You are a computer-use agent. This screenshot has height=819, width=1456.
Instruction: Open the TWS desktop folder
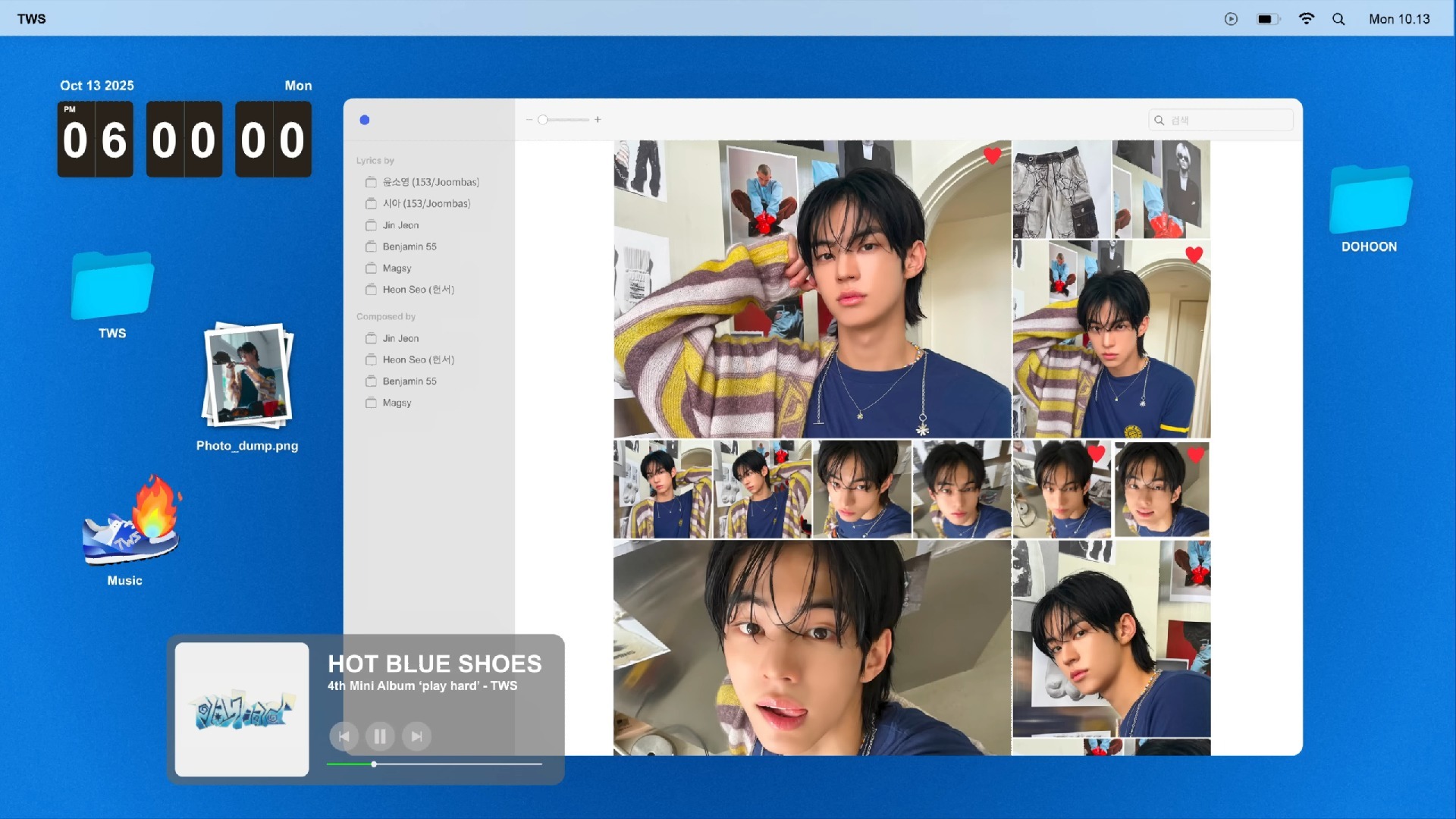[x=112, y=287]
